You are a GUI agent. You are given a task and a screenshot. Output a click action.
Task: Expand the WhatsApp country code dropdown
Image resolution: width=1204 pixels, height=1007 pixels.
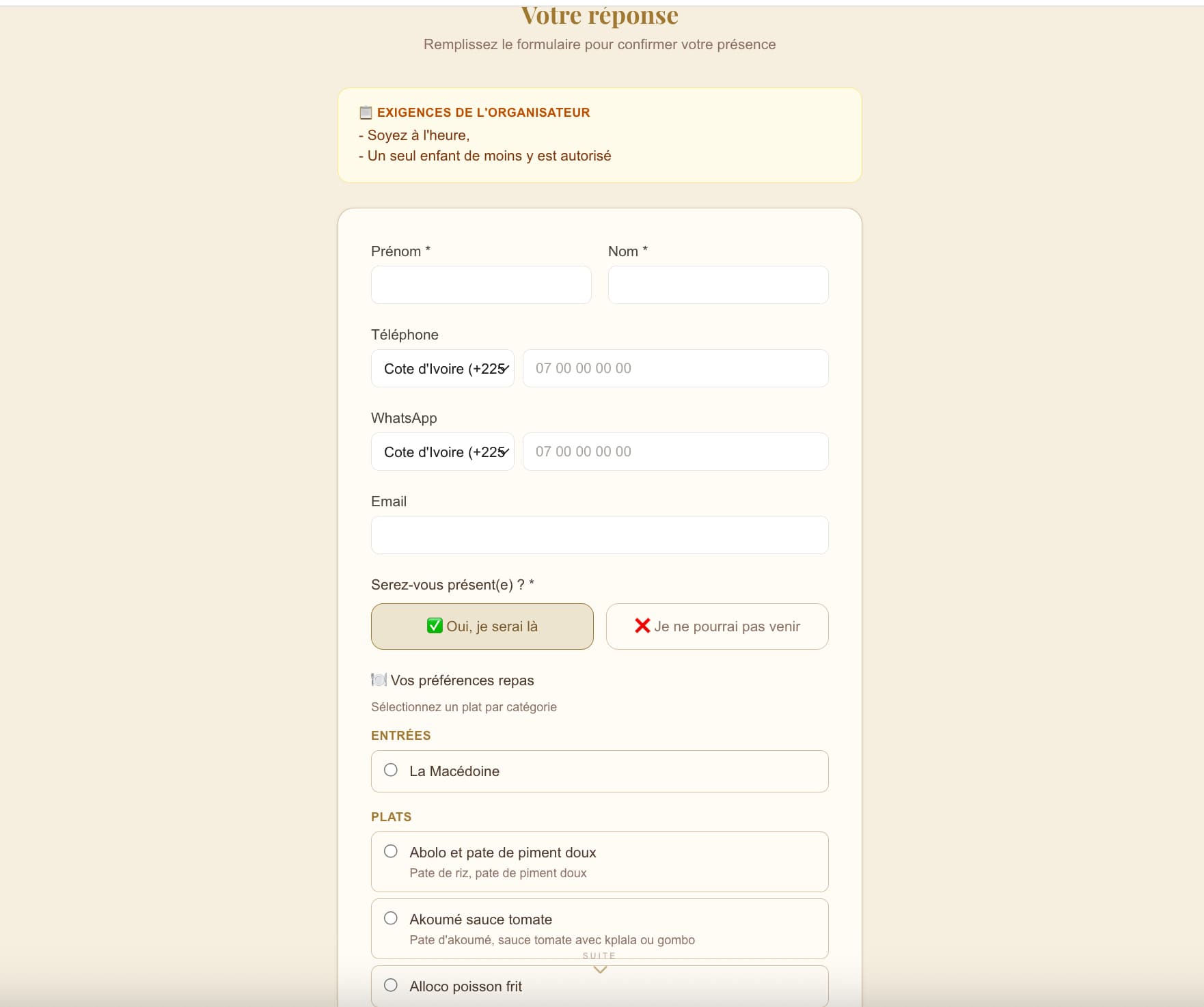click(x=443, y=452)
